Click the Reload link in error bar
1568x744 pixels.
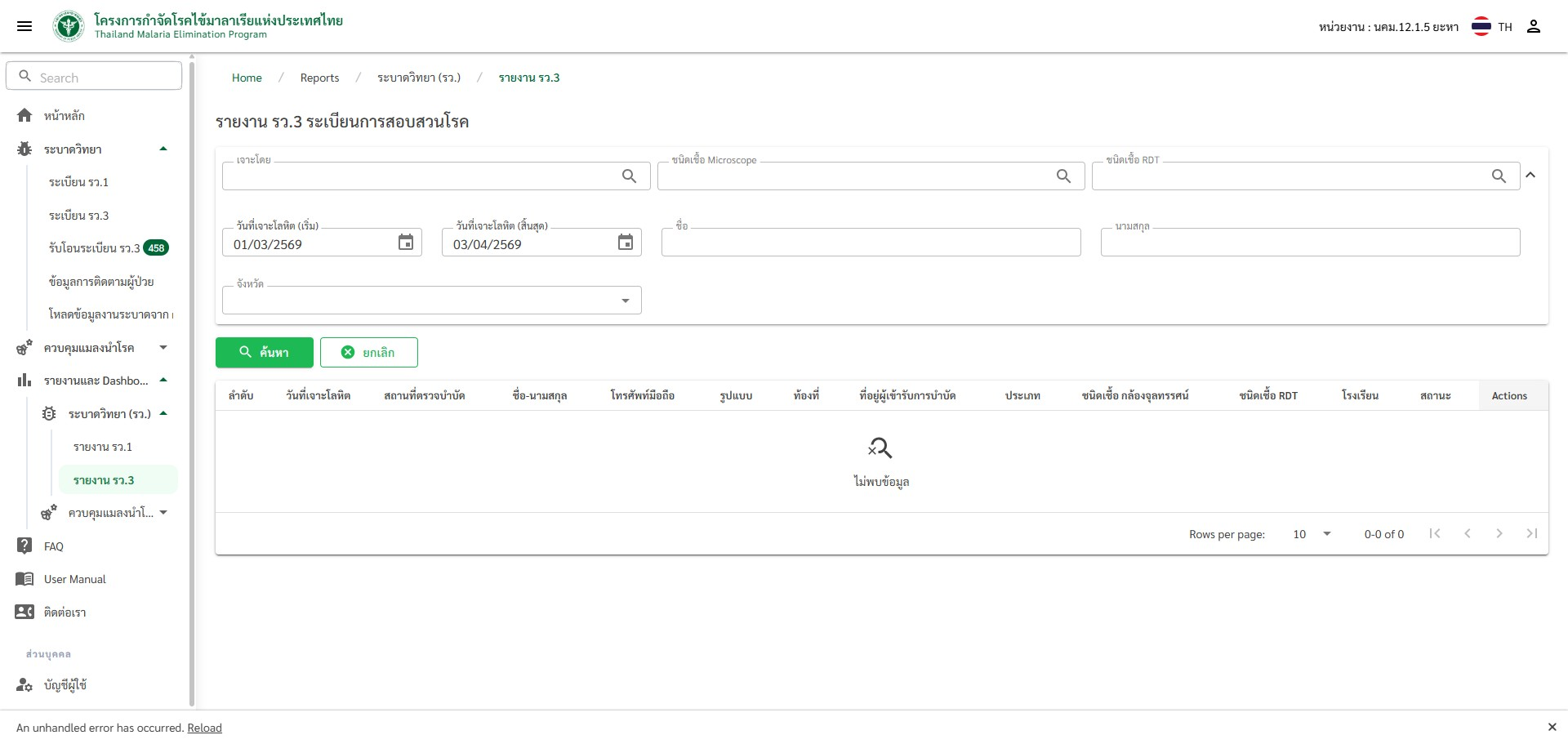tap(204, 728)
